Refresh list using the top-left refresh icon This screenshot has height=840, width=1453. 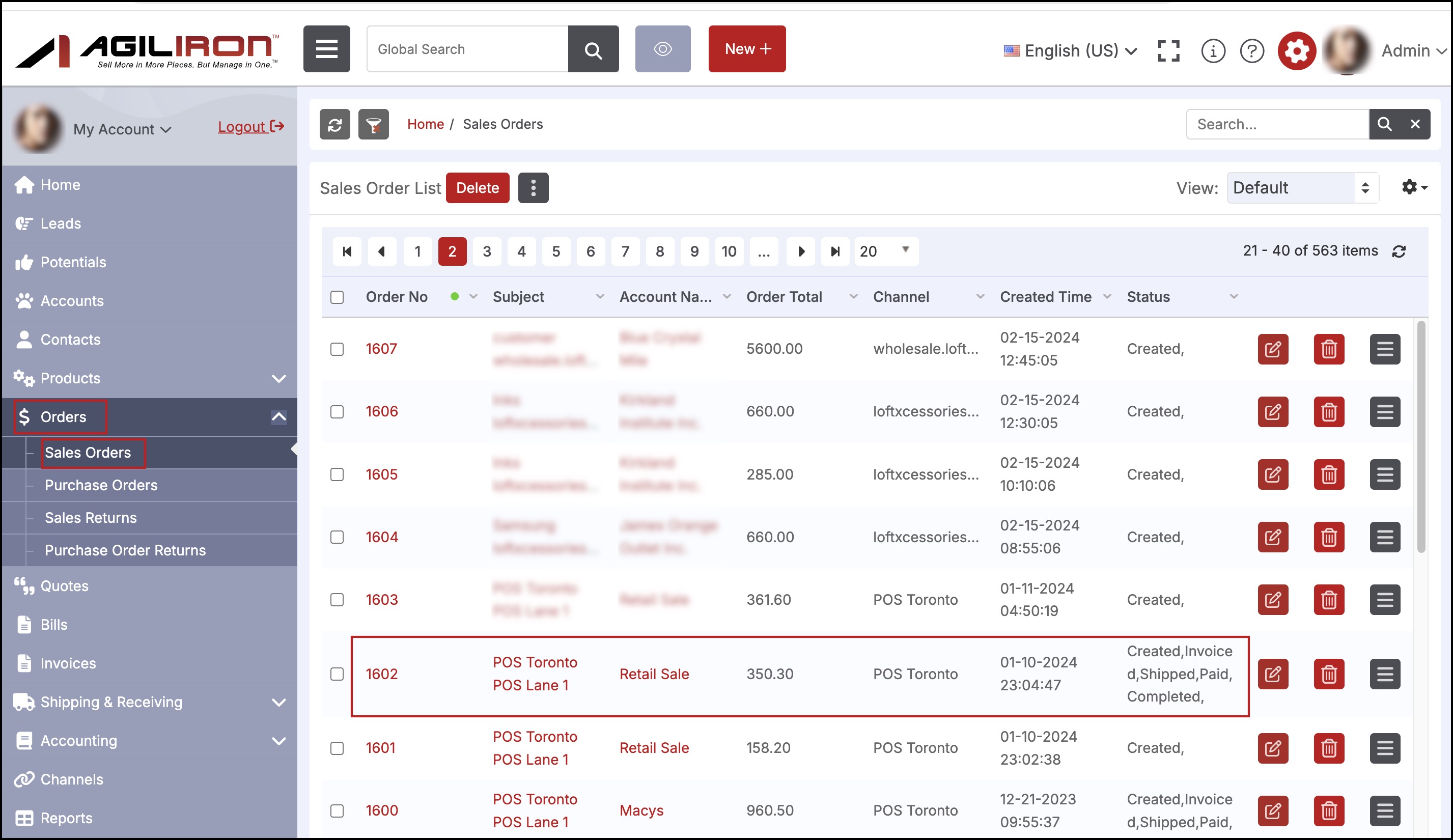coord(334,124)
